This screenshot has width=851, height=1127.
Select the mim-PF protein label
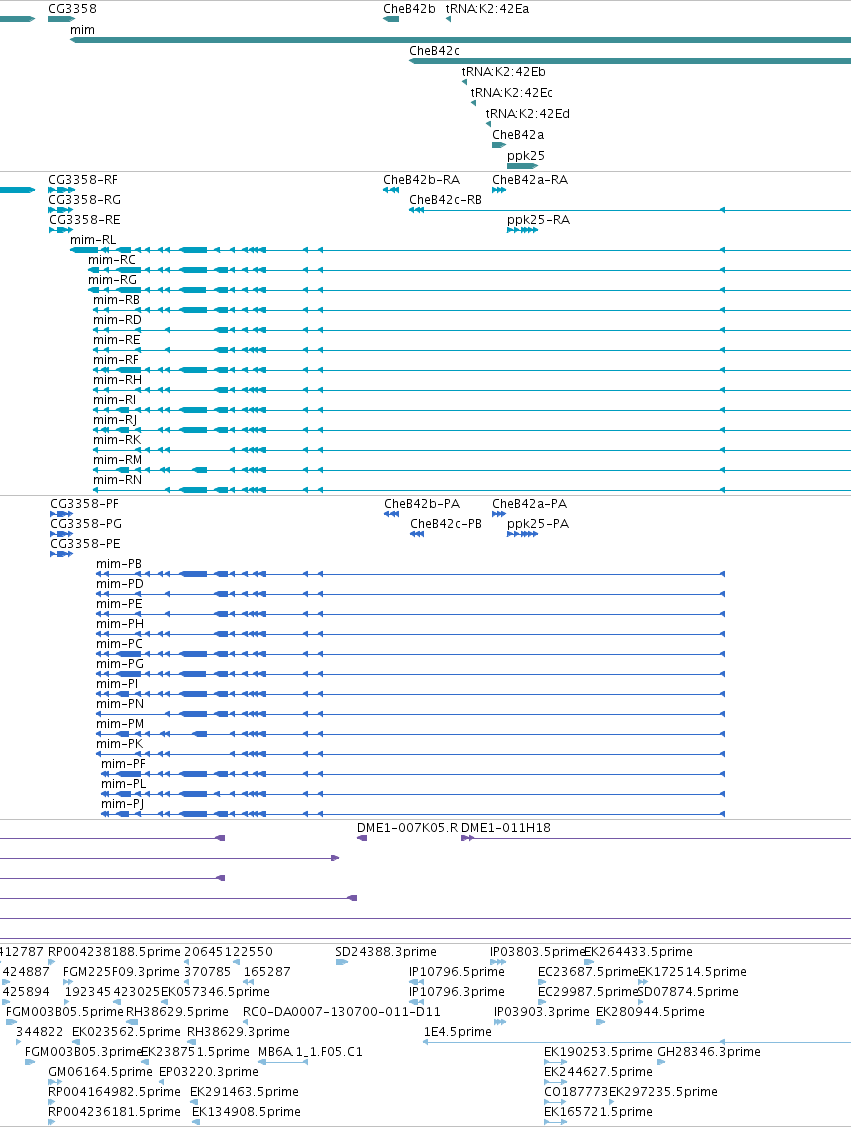pyautogui.click(x=123, y=764)
